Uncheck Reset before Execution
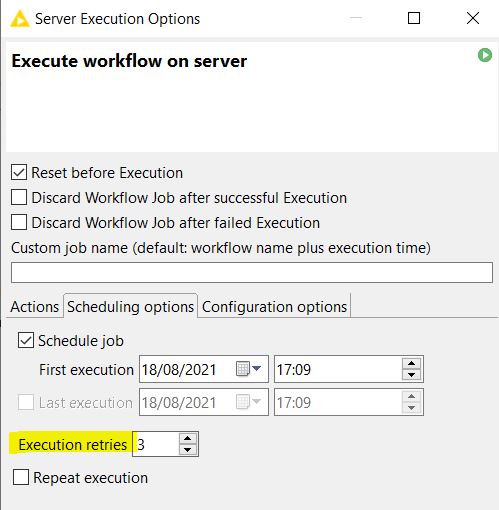Image resolution: width=499 pixels, height=510 pixels. [x=19, y=173]
